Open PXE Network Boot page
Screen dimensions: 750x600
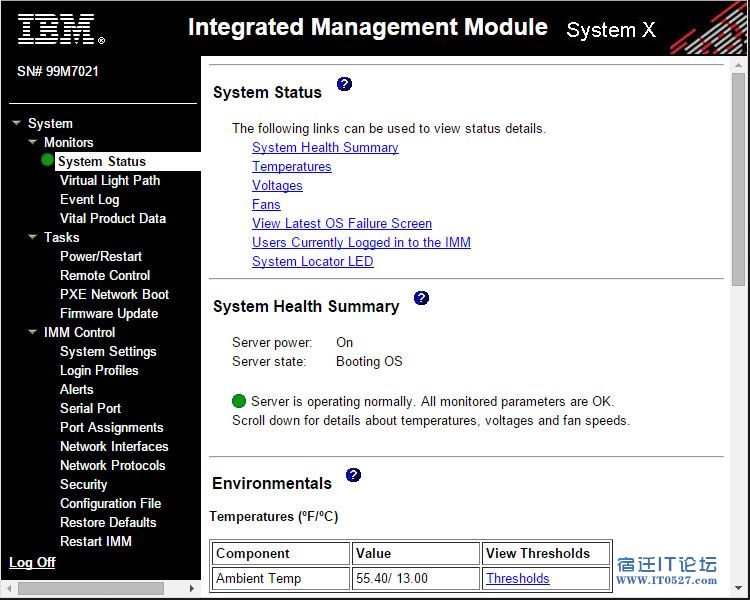(114, 294)
